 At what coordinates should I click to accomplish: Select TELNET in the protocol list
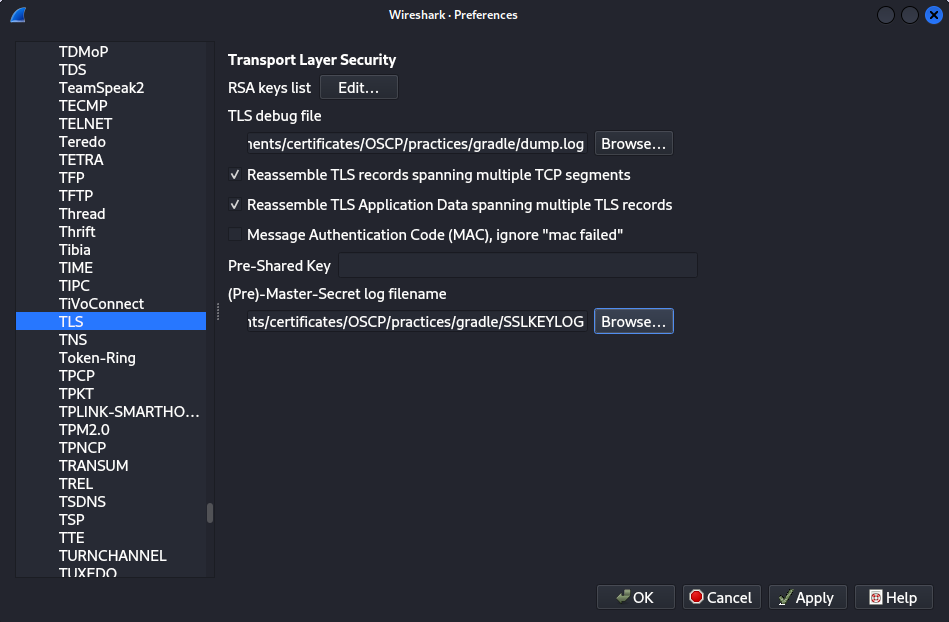click(x=85, y=123)
